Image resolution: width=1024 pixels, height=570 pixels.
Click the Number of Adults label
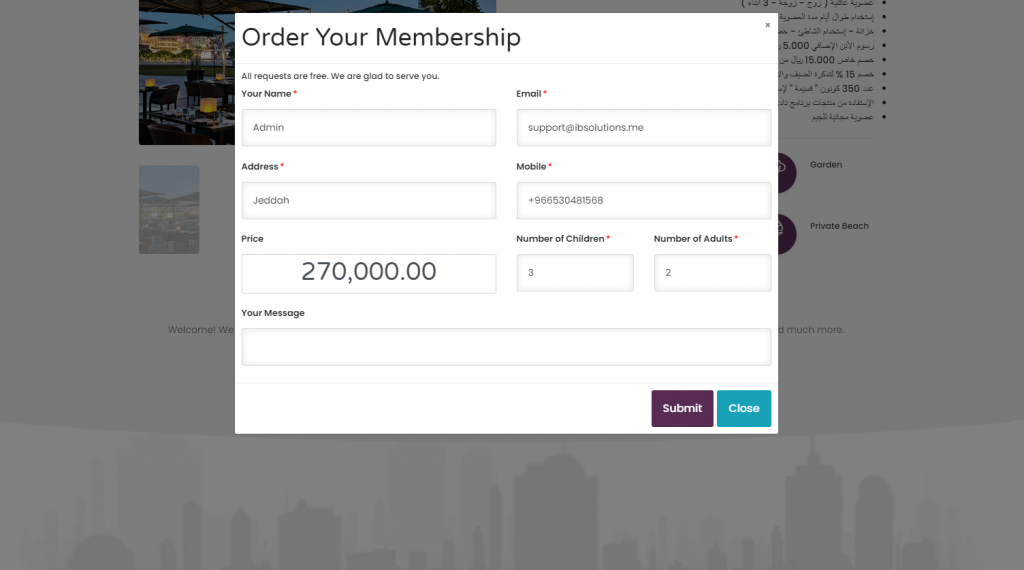pyautogui.click(x=693, y=239)
